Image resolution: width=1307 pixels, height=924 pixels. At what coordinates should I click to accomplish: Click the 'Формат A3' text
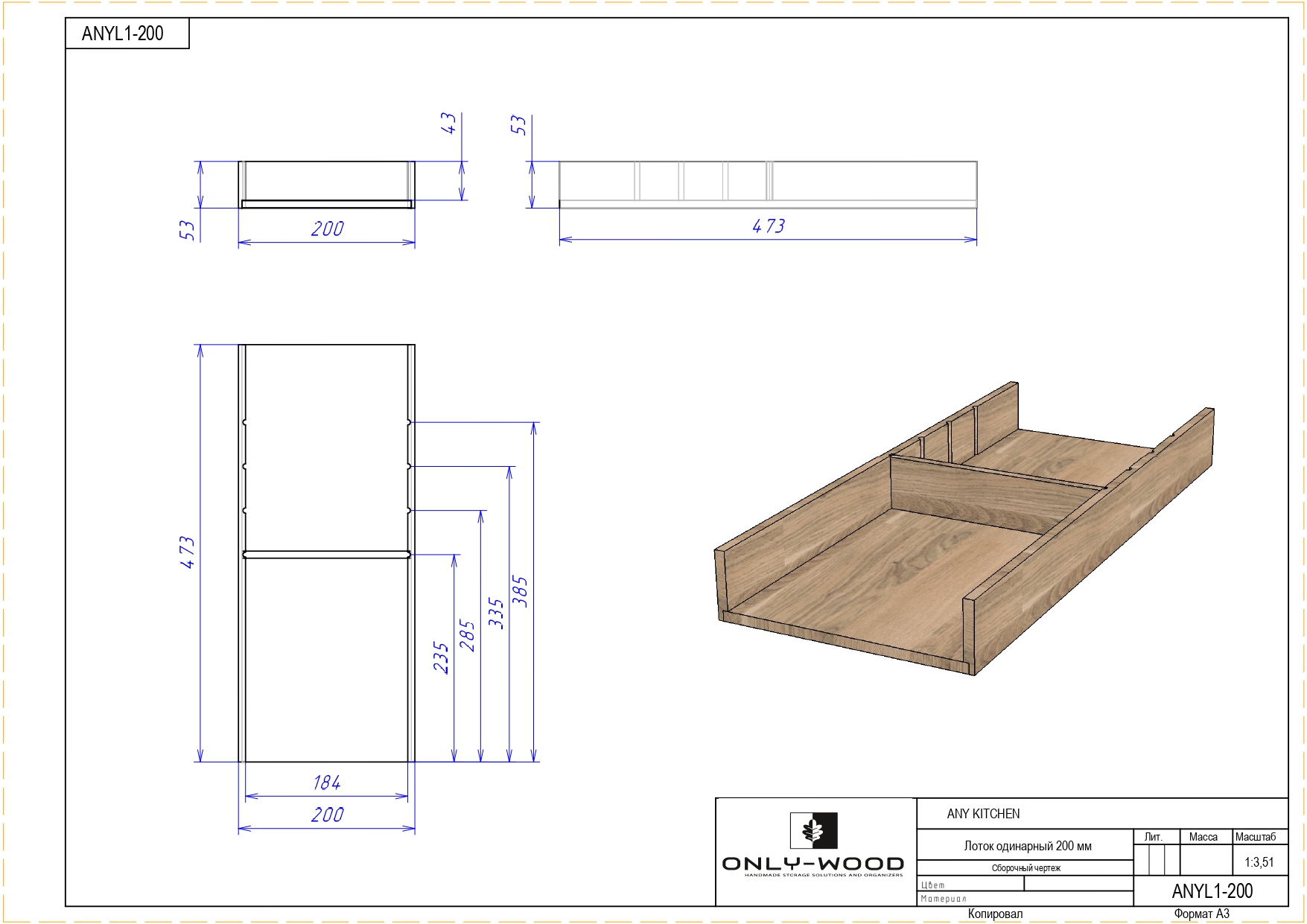[1201, 914]
